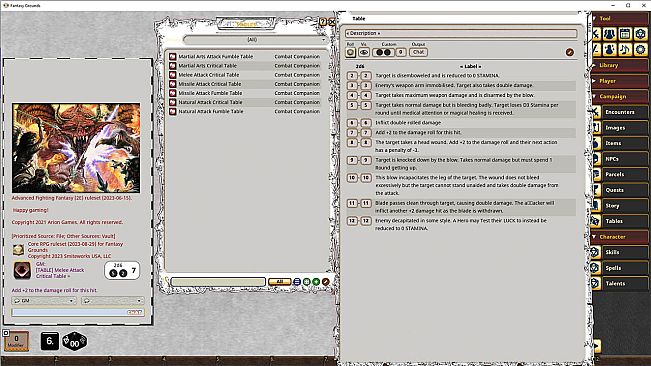The height and width of the screenshot is (366, 651).
Task: Click the Modifier box on desktop
Action: click(16, 341)
